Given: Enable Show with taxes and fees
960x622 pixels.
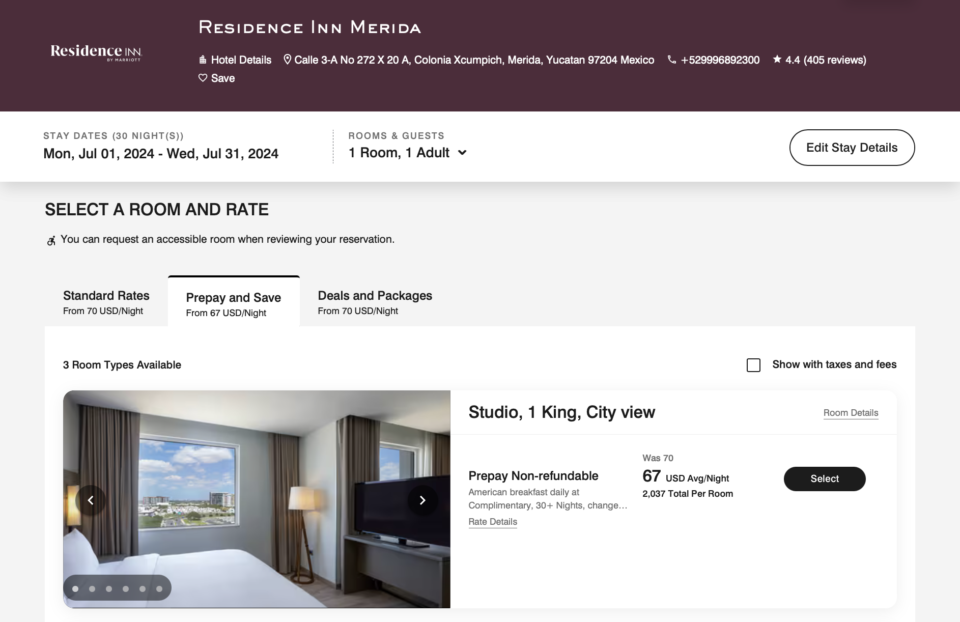Looking at the screenshot, I should 753,364.
